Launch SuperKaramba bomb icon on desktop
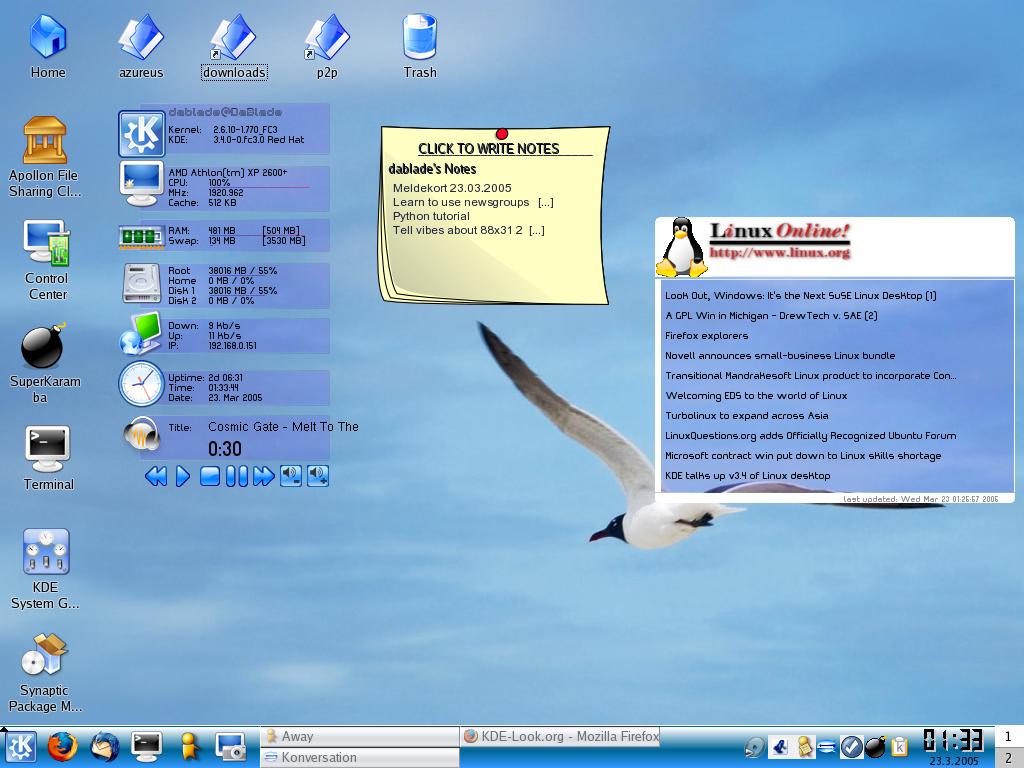 [44, 362]
